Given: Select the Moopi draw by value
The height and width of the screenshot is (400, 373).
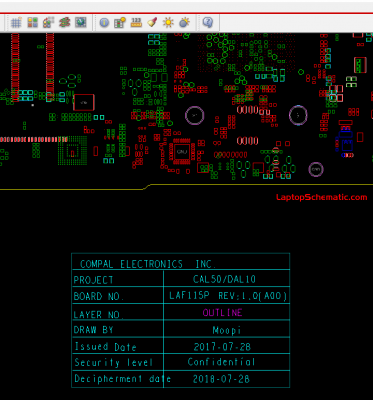Looking at the screenshot, I should 227,330.
